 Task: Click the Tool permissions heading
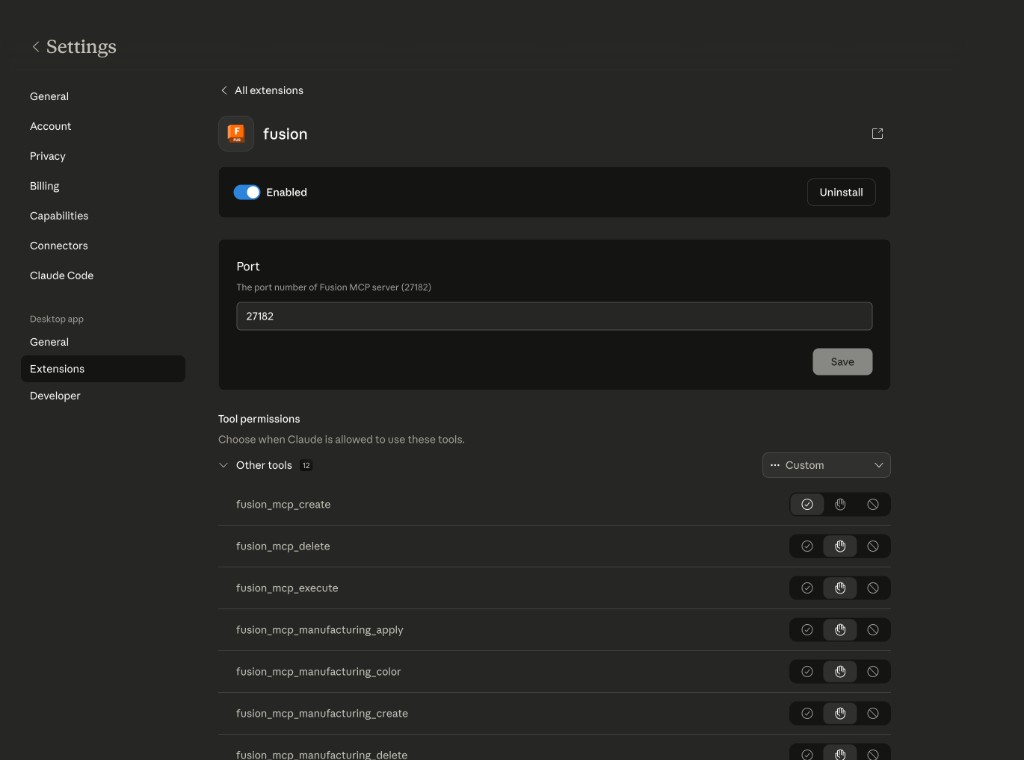(259, 419)
